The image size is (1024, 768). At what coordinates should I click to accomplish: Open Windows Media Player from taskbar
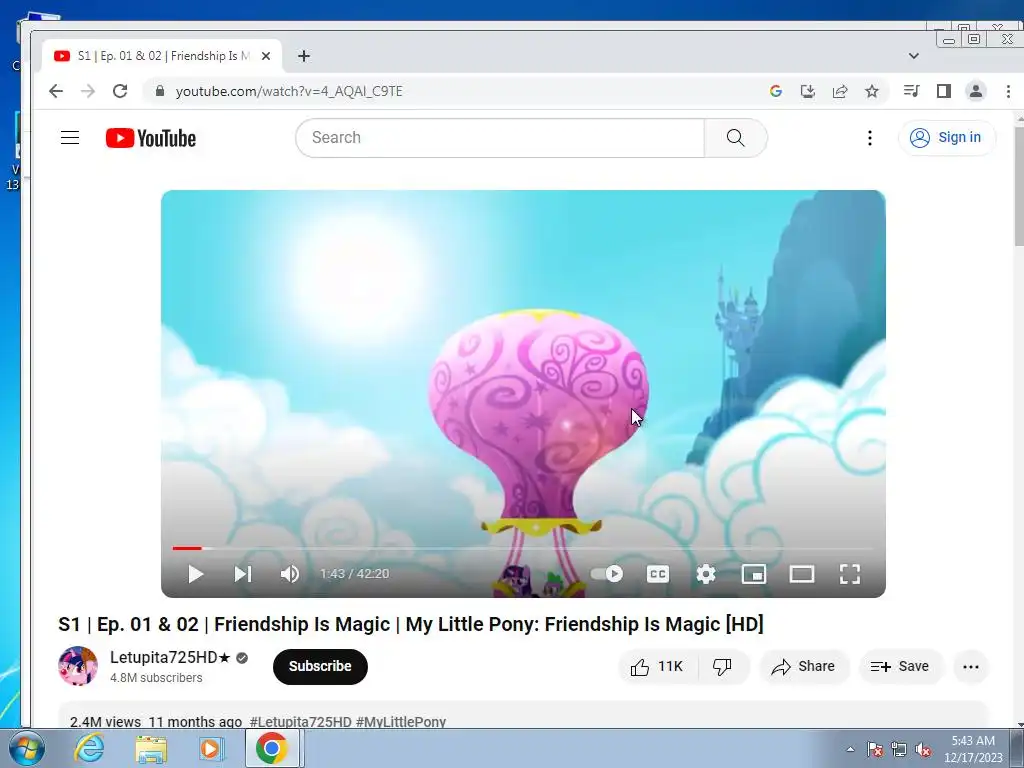pyautogui.click(x=212, y=748)
